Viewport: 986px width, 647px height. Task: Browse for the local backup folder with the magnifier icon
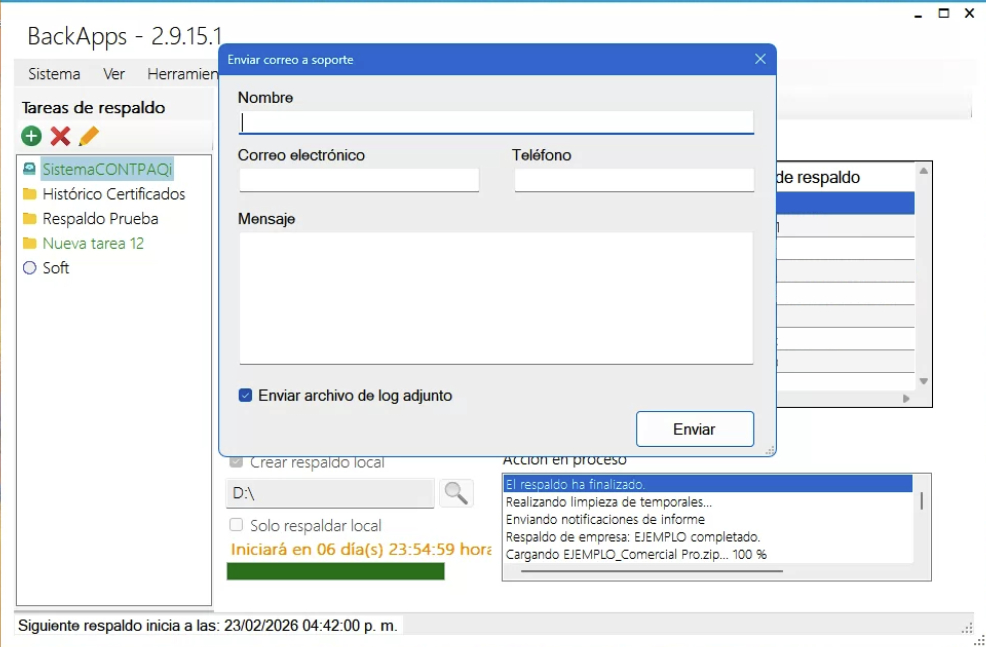[x=456, y=493]
